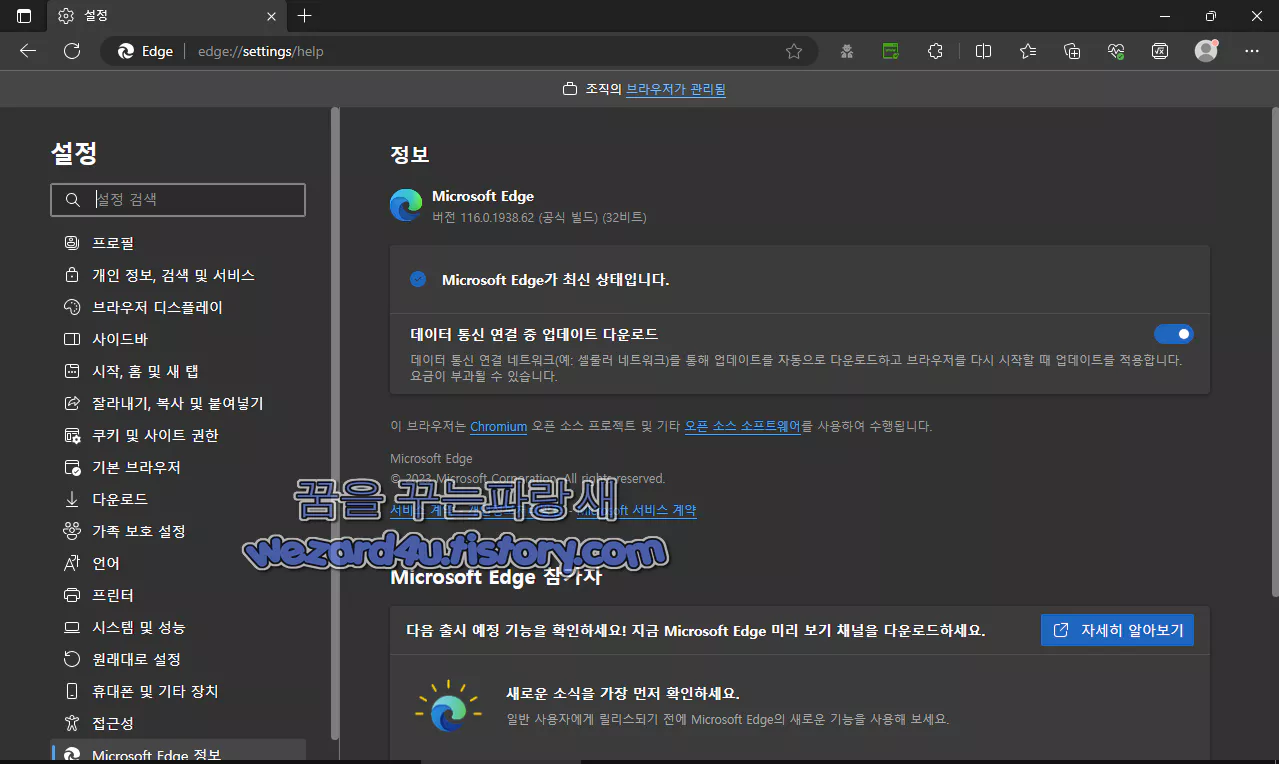Open the Extensions puzzle icon
1279x764 pixels.
[x=934, y=50]
